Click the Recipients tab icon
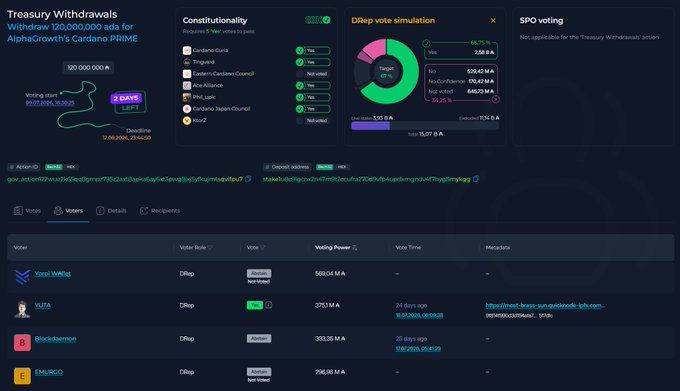This screenshot has width=680, height=391. (144, 211)
